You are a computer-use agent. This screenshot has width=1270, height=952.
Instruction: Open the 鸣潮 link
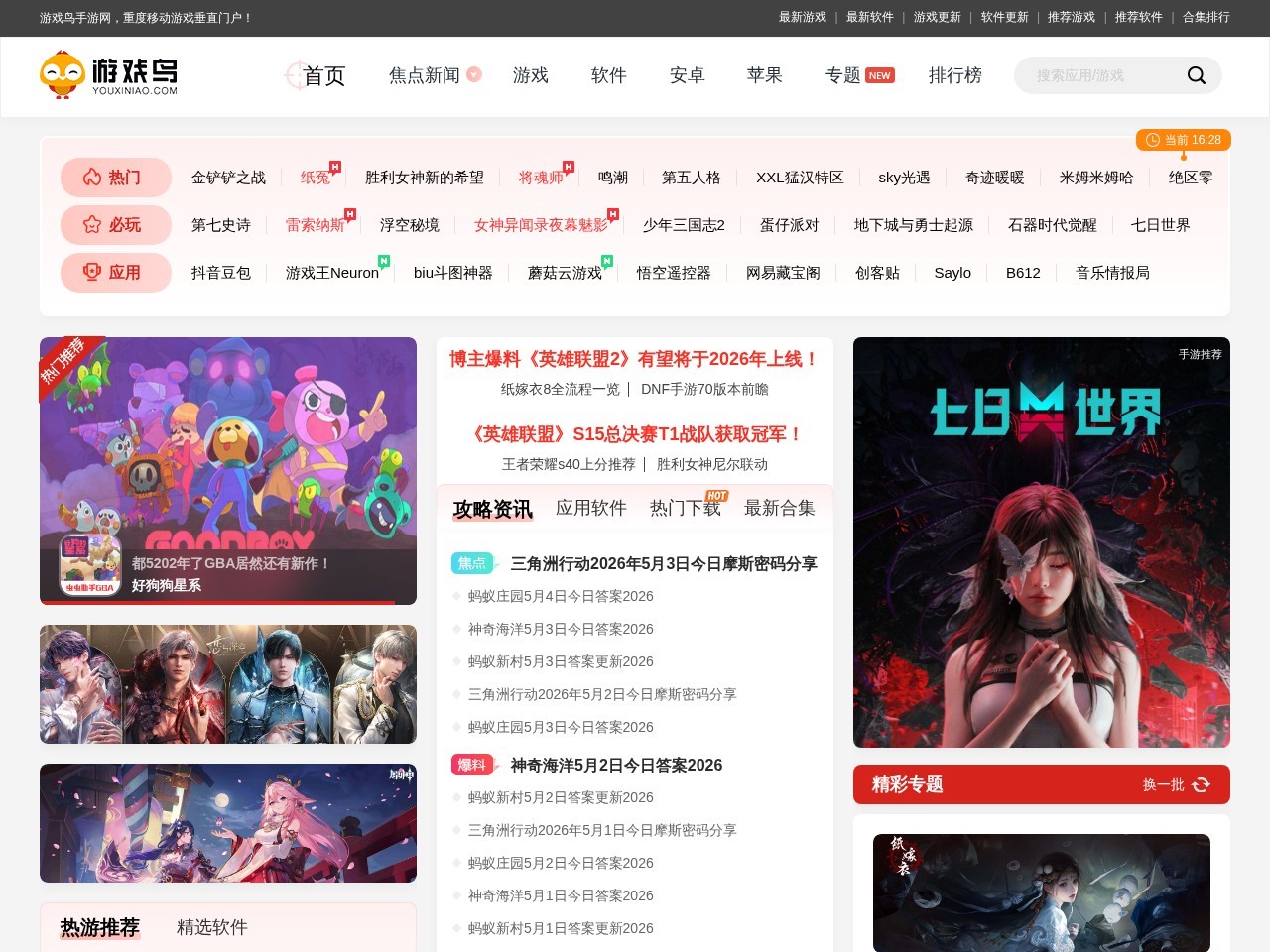[613, 178]
